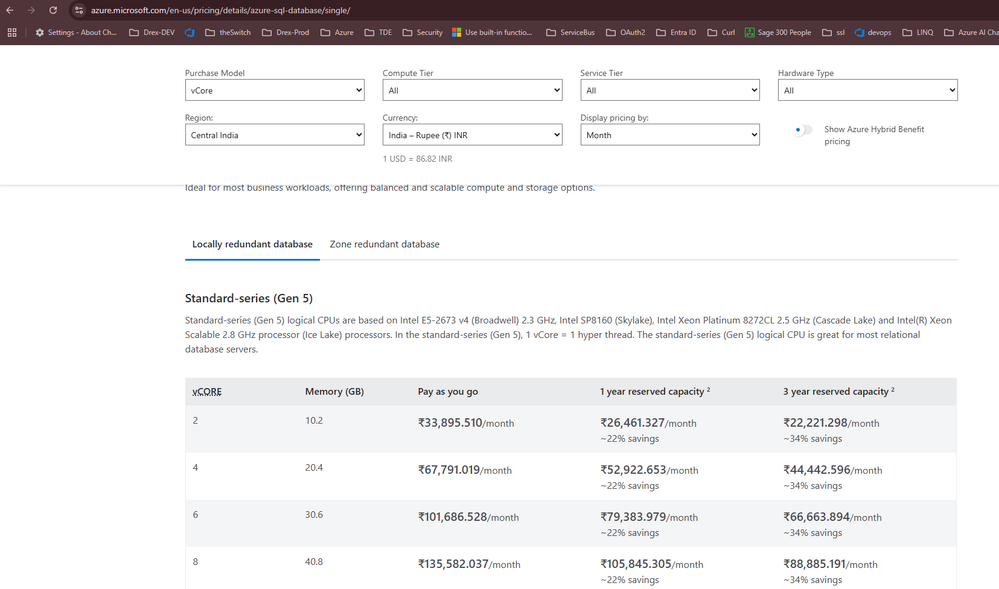Click the ₹67,791.019/month pay-as-you-go price
The image size is (999, 589).
pos(464,470)
